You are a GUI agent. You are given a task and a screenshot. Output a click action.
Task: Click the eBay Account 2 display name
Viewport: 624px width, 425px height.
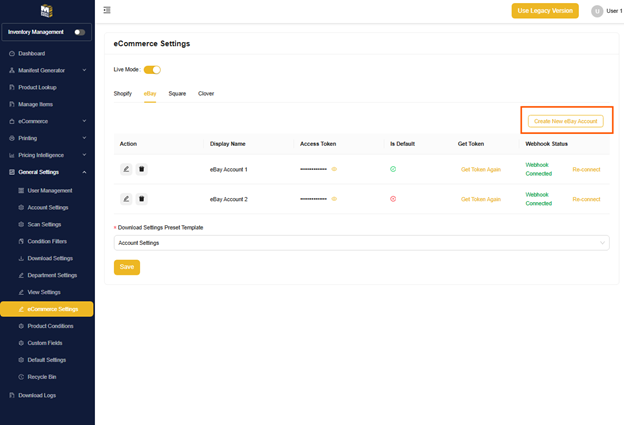pyautogui.click(x=228, y=199)
